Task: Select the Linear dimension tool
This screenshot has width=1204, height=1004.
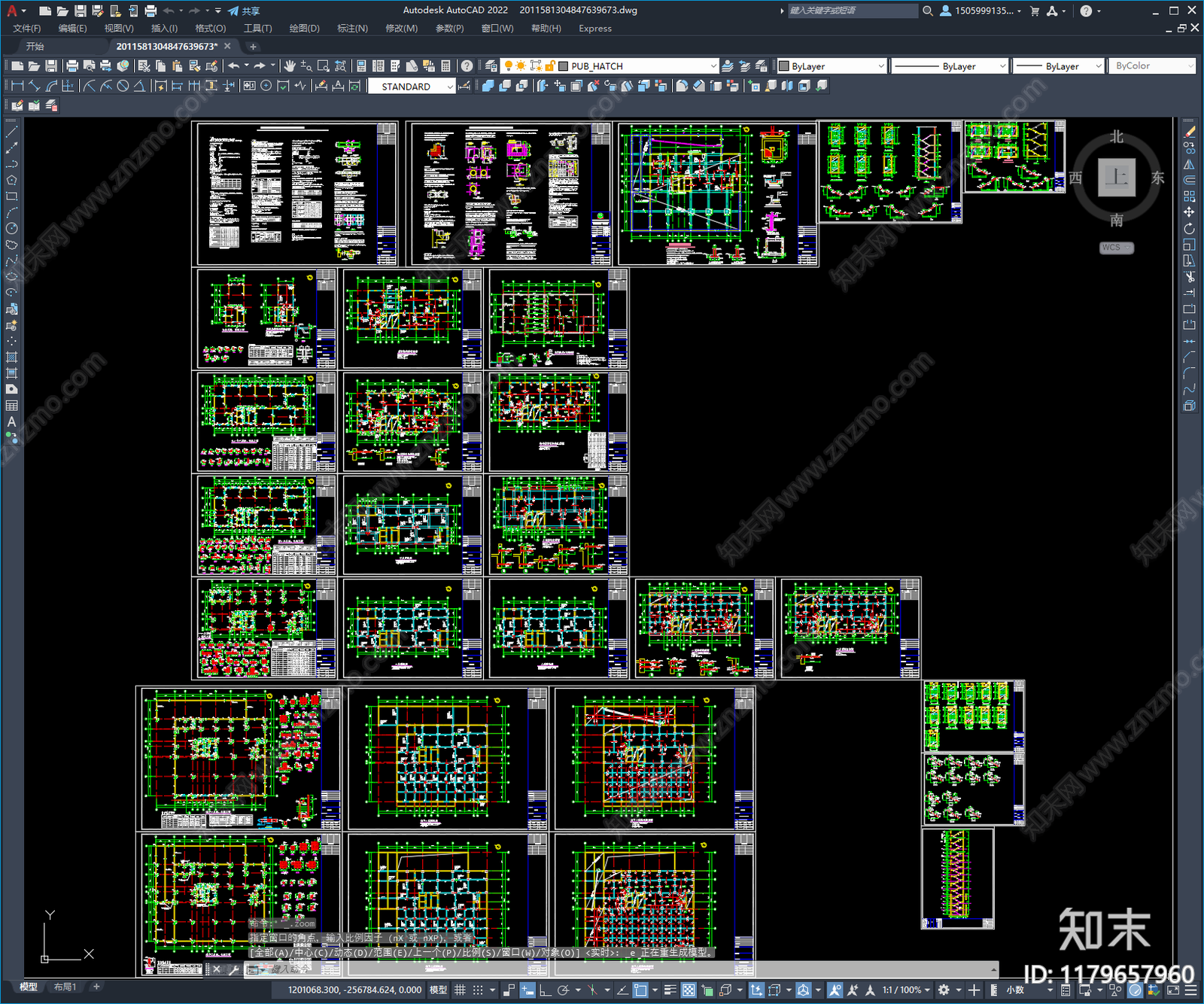Action: 17,86
